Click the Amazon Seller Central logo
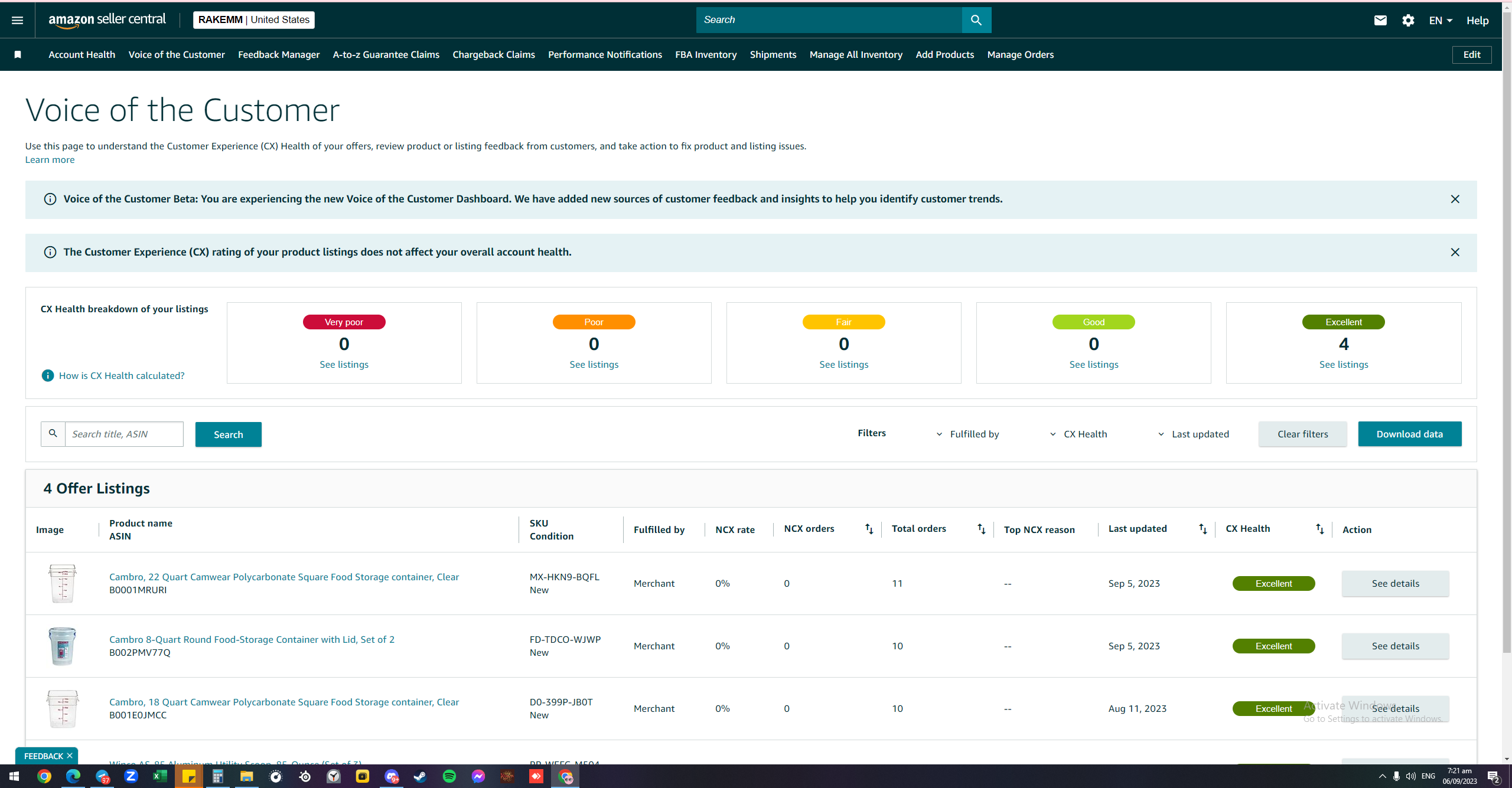 (107, 20)
